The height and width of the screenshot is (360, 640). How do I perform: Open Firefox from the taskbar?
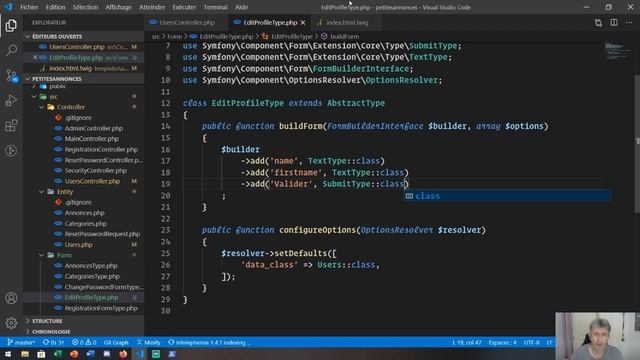pos(123,354)
